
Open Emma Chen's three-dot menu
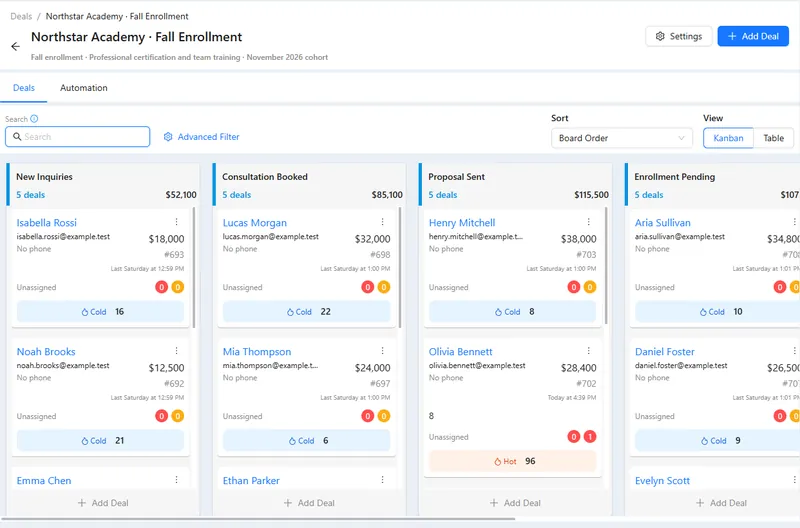(x=177, y=480)
